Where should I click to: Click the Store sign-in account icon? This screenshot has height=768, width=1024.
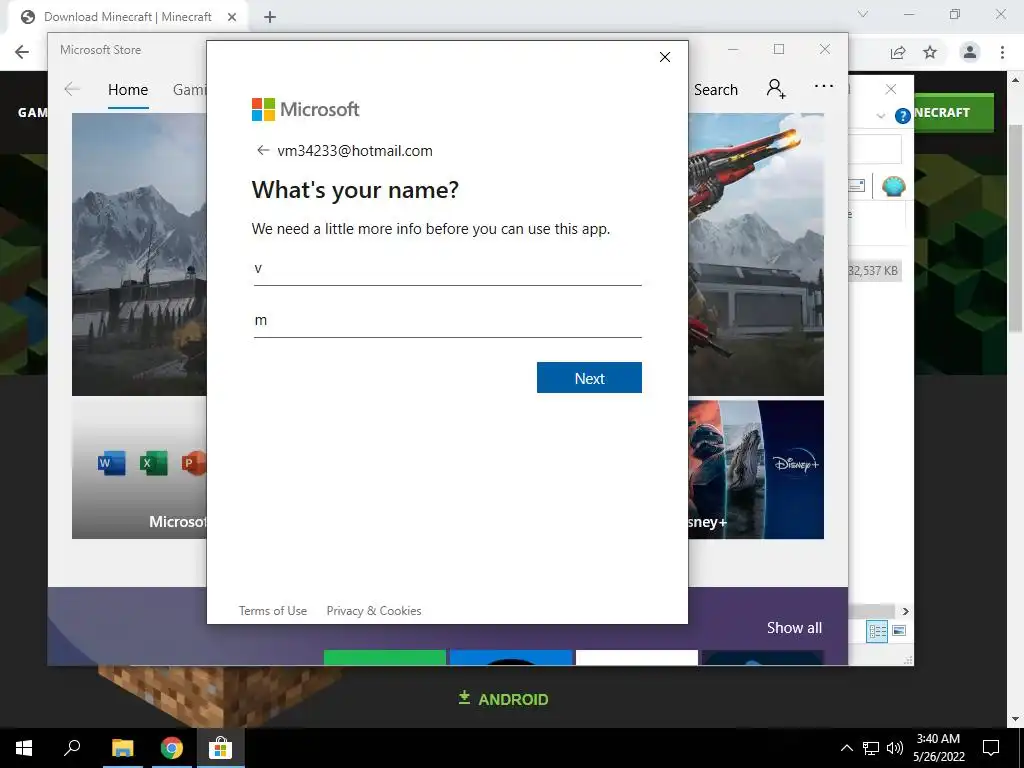tap(776, 88)
